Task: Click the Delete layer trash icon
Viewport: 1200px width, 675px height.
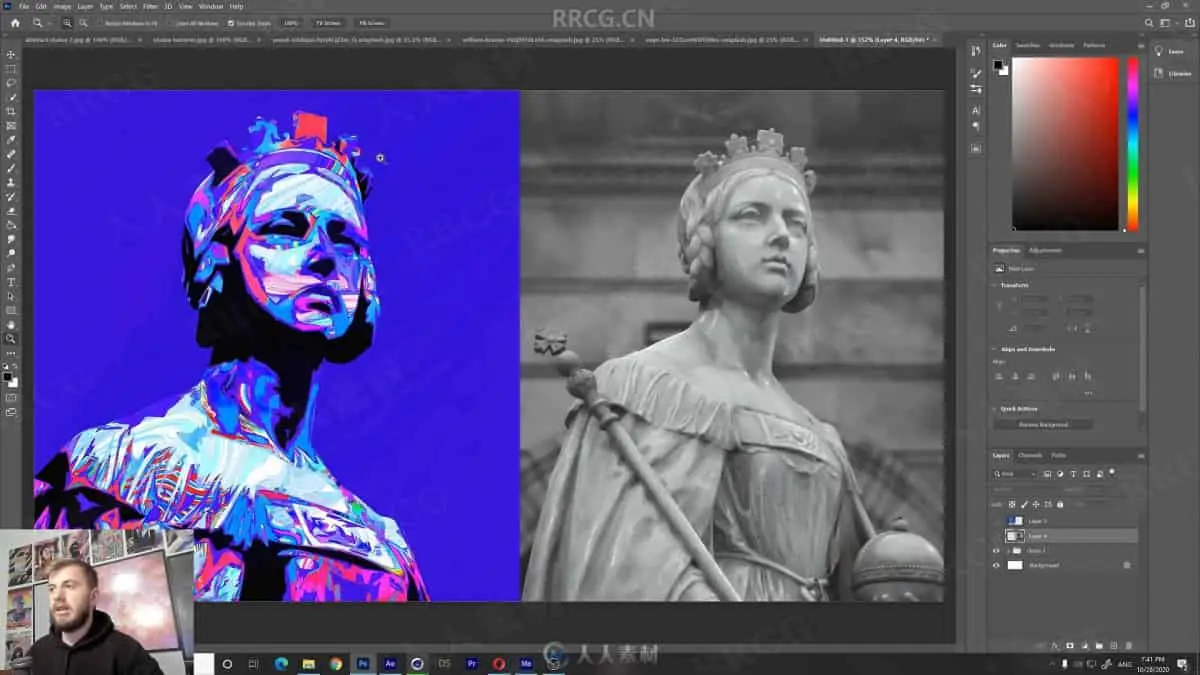Action: 1129,645
